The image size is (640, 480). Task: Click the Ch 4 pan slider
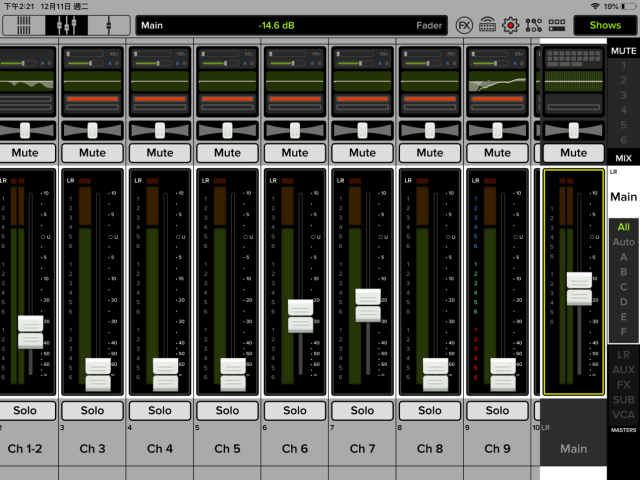tap(160, 130)
